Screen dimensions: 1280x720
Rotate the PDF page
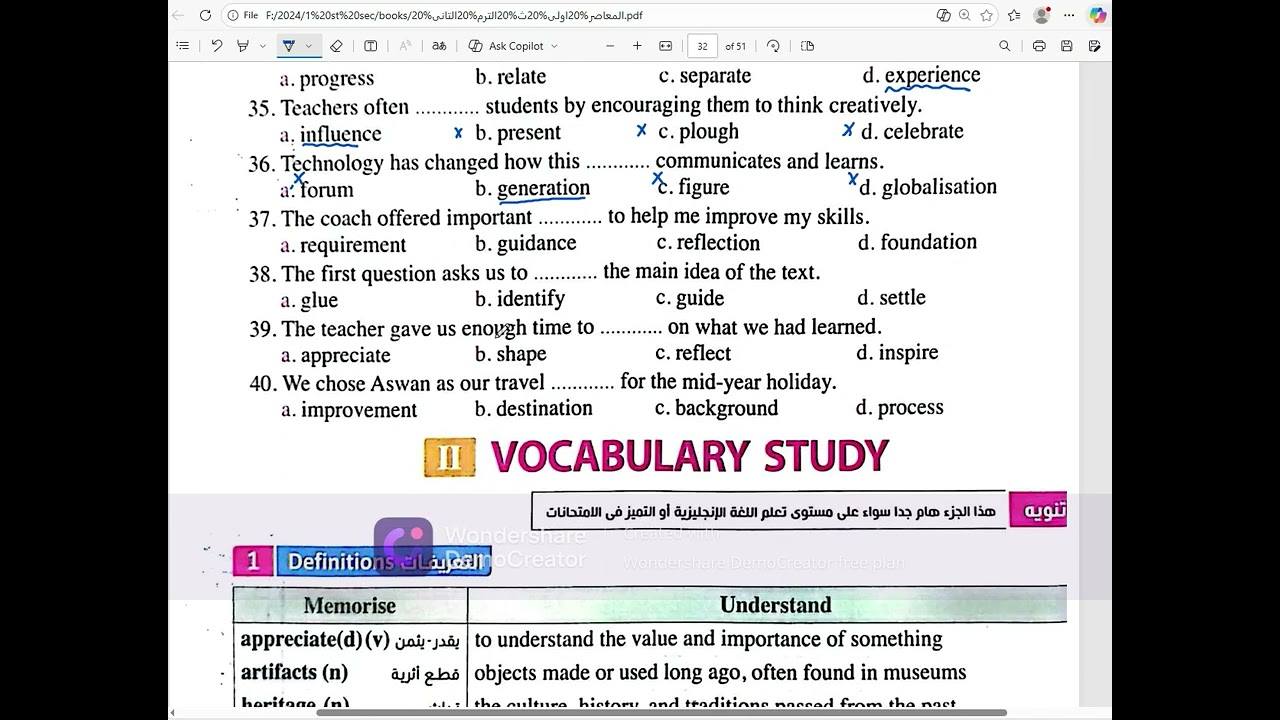pyautogui.click(x=773, y=46)
